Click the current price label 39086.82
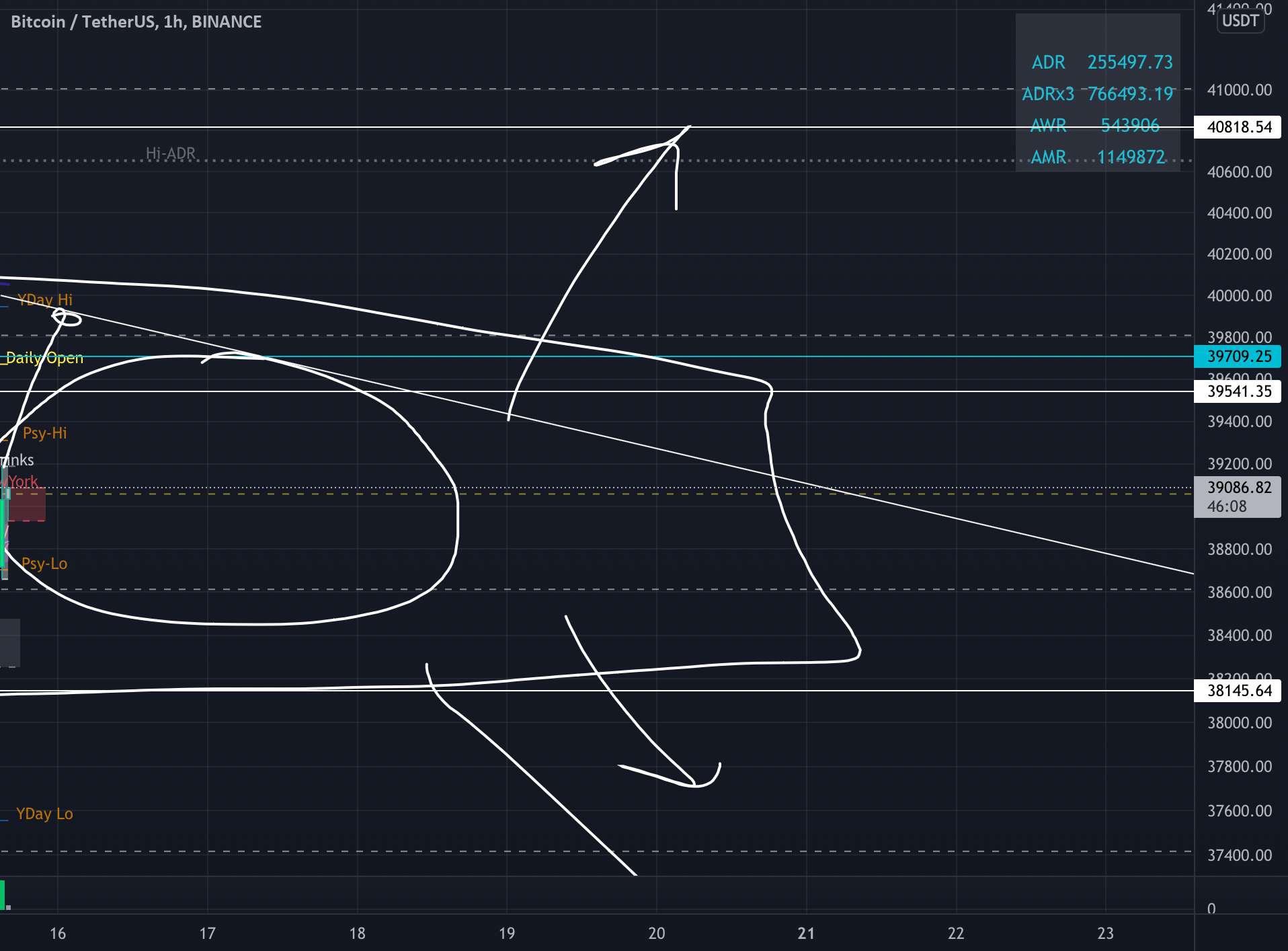 coord(1240,488)
